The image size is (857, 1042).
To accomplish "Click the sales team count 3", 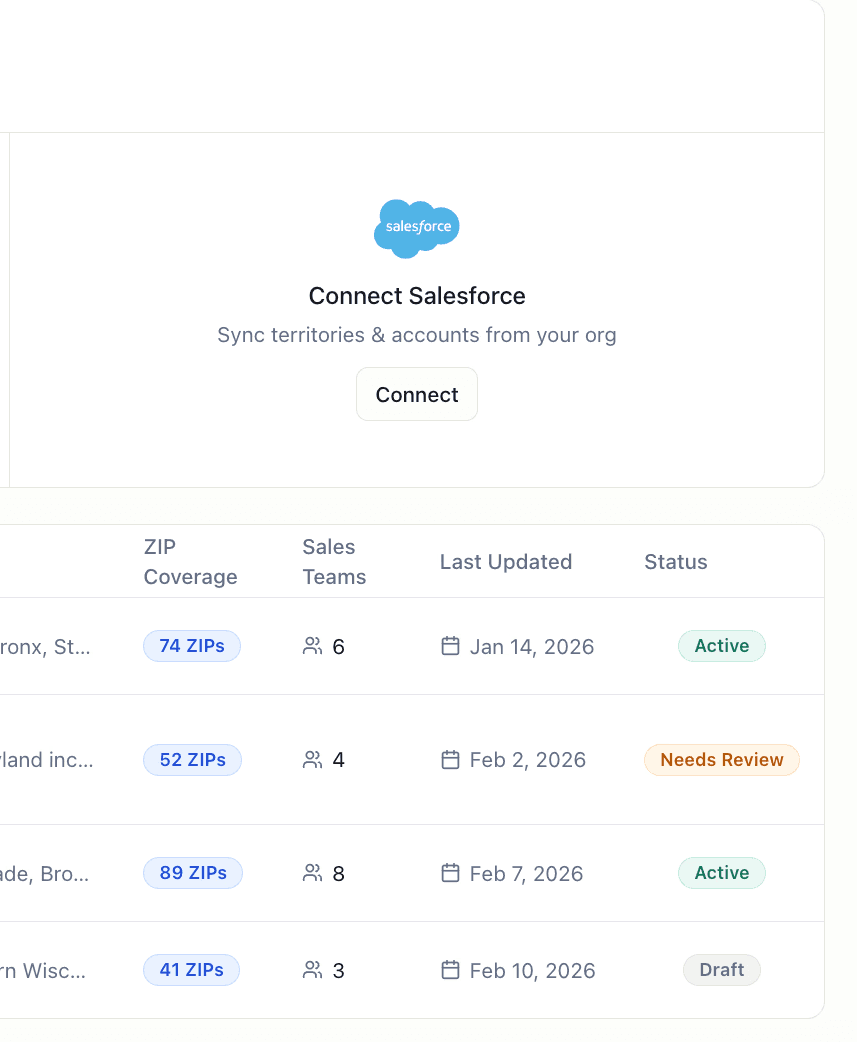I will 338,971.
